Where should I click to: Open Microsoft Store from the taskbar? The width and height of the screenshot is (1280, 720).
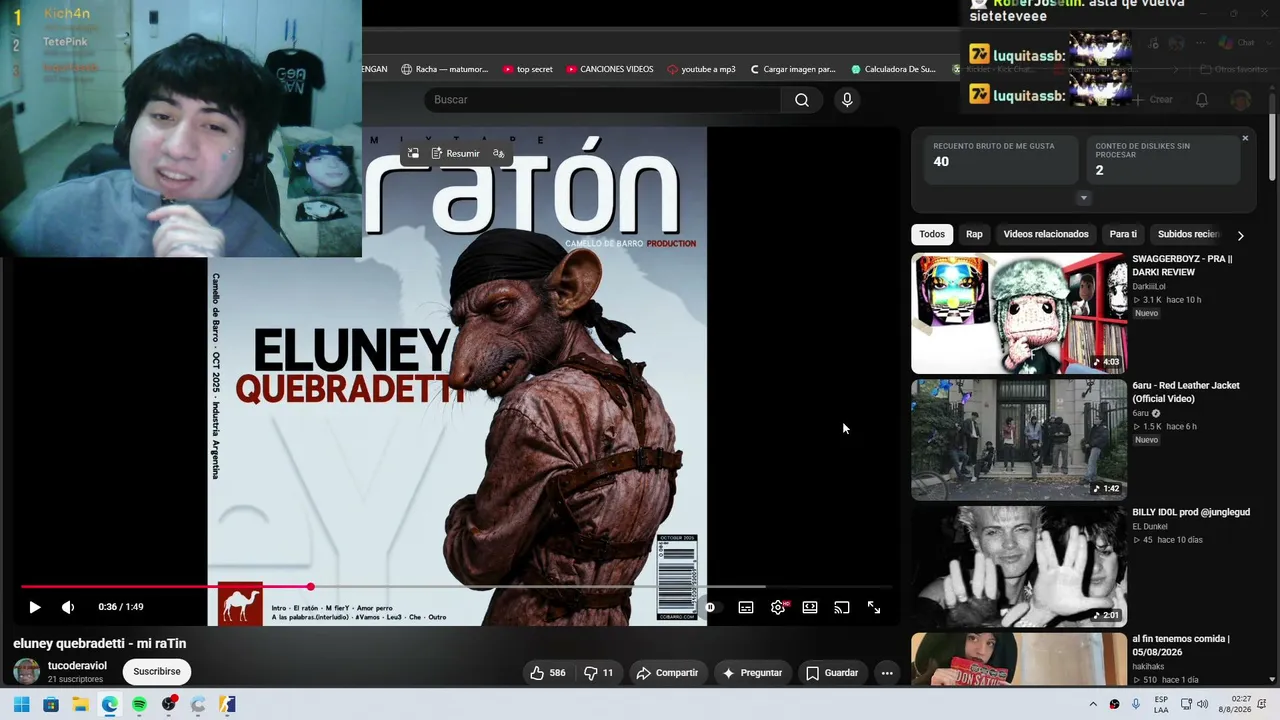(51, 704)
